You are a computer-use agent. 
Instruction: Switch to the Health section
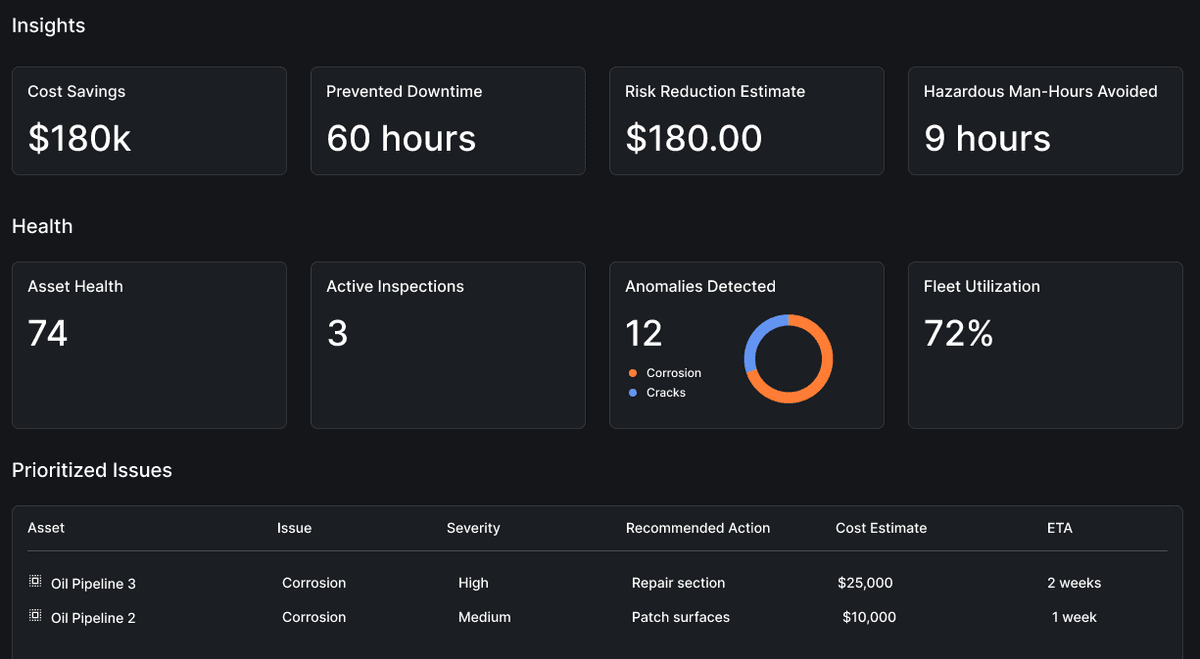click(x=42, y=226)
